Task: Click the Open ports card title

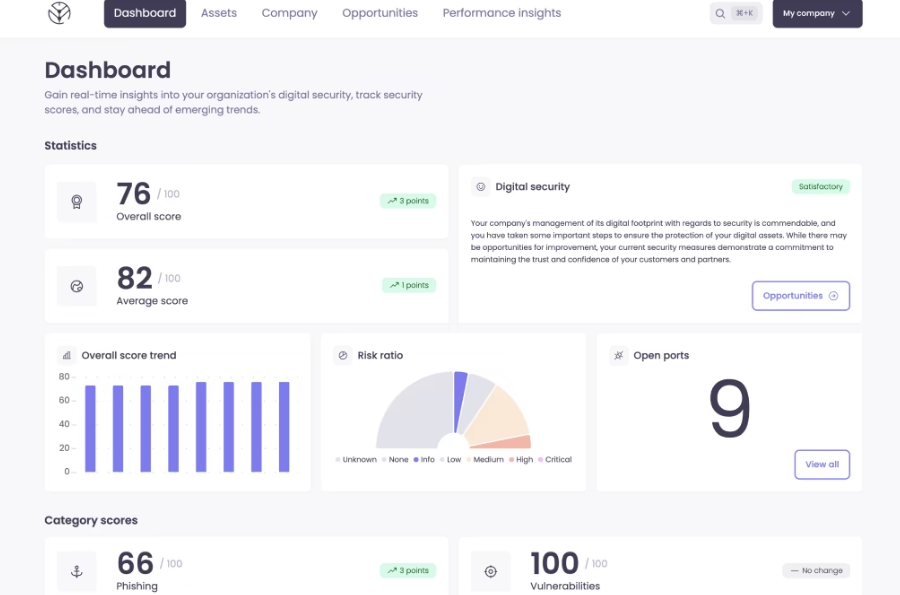Action: [661, 355]
